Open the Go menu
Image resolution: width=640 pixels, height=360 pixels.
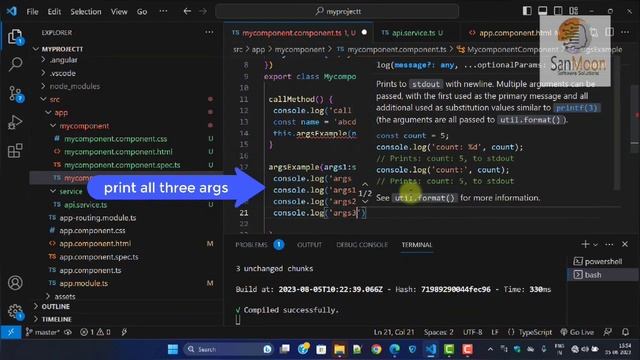click(x=142, y=12)
